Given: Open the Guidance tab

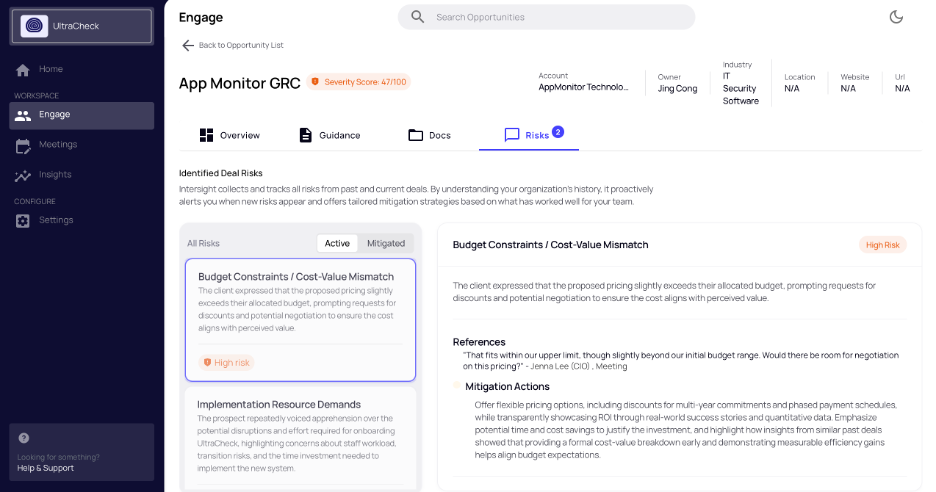Looking at the screenshot, I should coord(330,135).
